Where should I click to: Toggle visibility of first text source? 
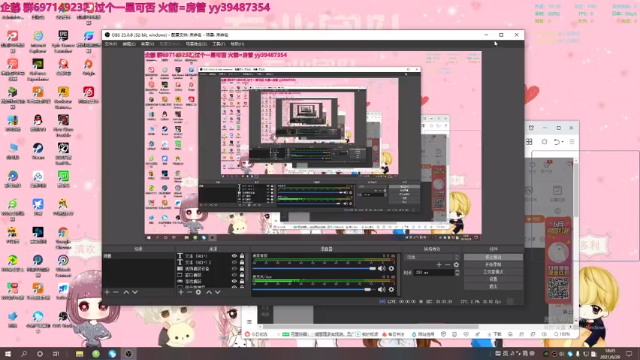pos(234,256)
